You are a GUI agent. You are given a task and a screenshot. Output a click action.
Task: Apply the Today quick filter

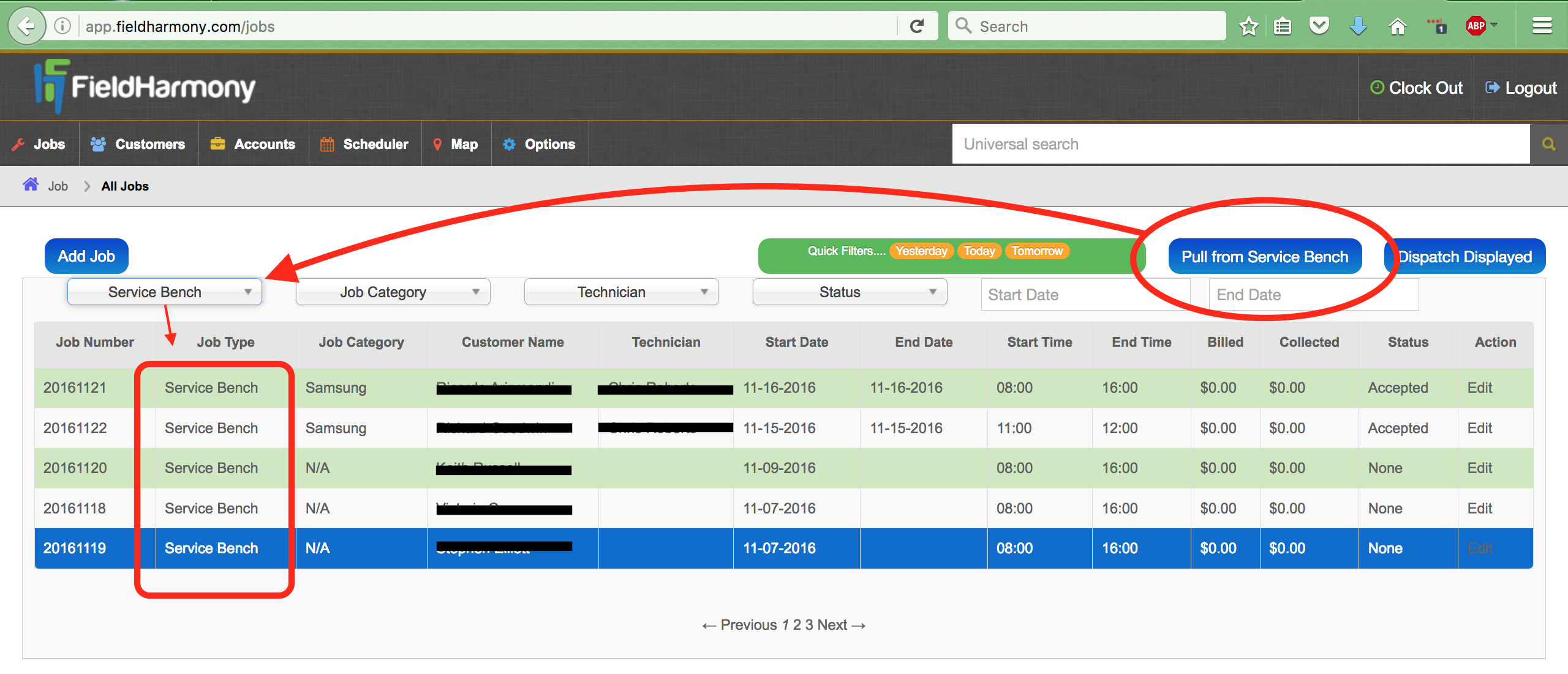pyautogui.click(x=979, y=251)
